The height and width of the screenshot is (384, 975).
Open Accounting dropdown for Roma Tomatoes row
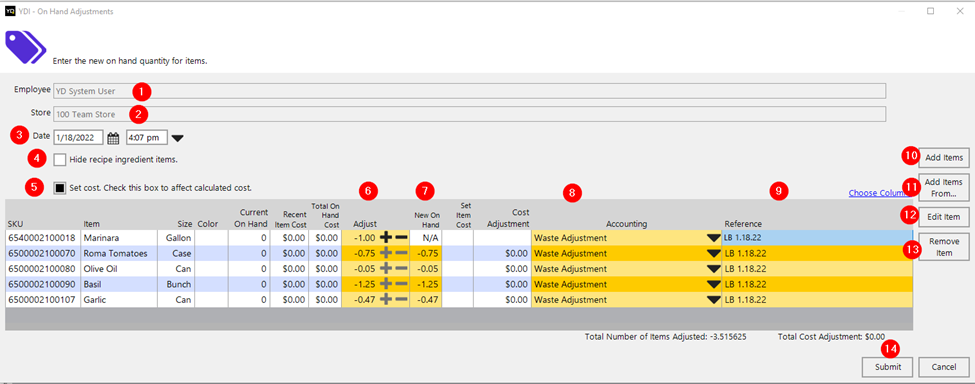tap(713, 254)
